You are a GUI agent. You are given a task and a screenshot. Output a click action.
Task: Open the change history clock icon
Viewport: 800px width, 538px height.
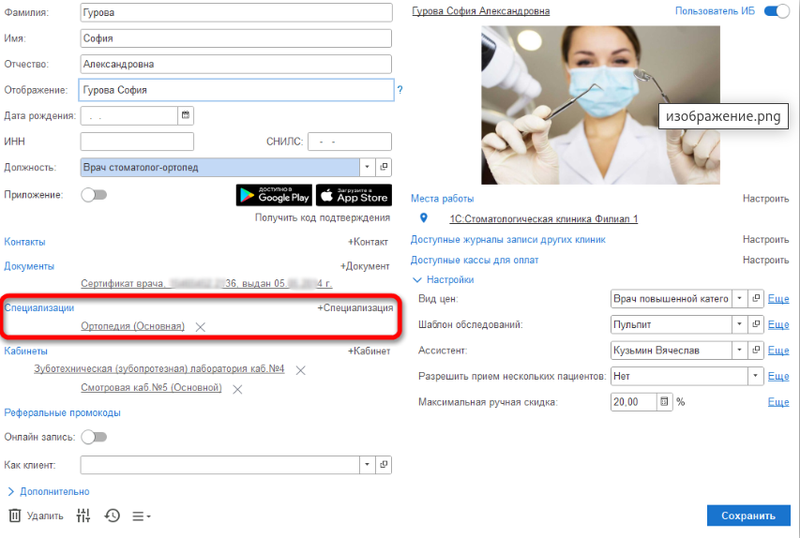click(112, 516)
